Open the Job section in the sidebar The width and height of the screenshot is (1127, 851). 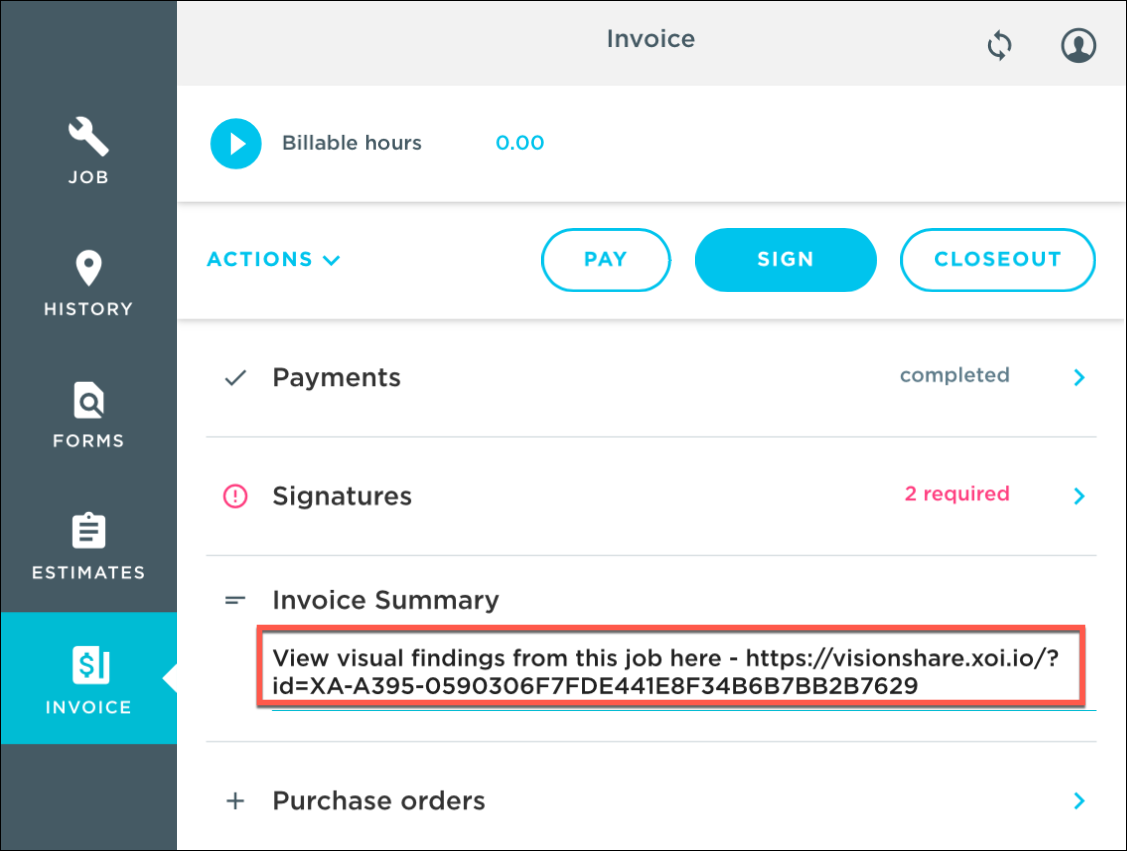88,150
